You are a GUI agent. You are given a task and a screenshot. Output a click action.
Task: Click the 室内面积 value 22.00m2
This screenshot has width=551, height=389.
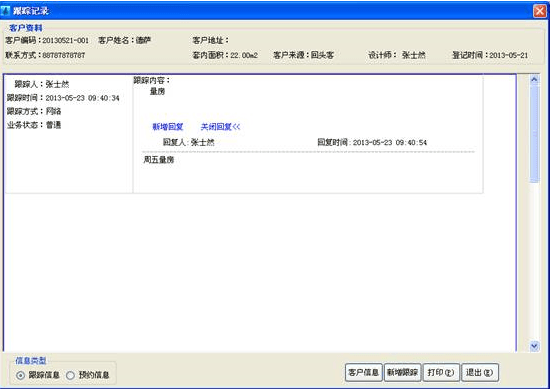[x=244, y=55]
